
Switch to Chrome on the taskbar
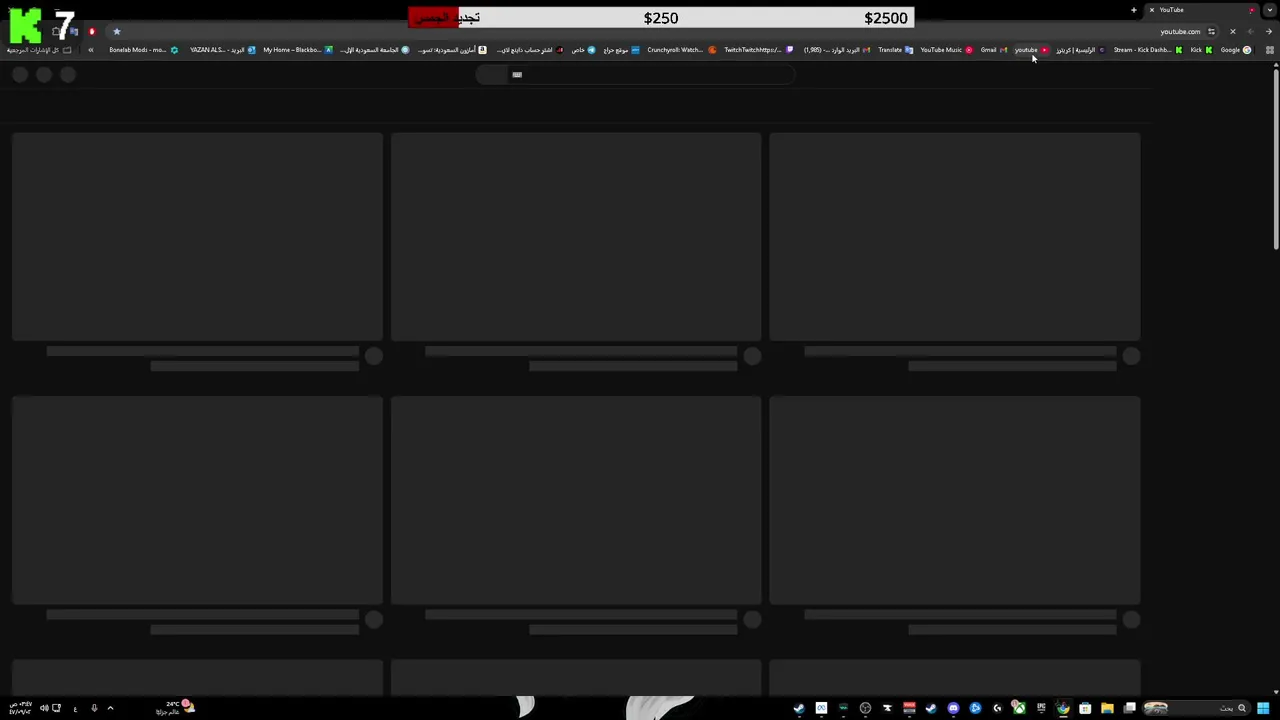1063,708
